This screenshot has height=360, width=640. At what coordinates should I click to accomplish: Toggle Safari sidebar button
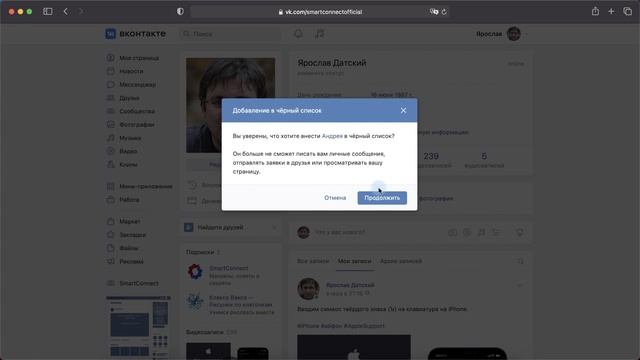pyautogui.click(x=48, y=11)
